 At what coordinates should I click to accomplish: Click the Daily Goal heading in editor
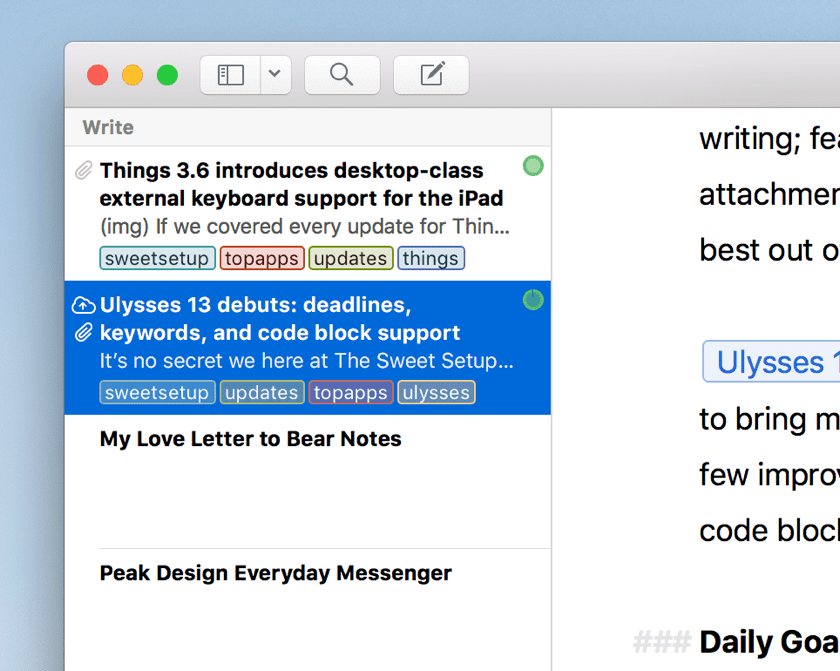(x=769, y=642)
